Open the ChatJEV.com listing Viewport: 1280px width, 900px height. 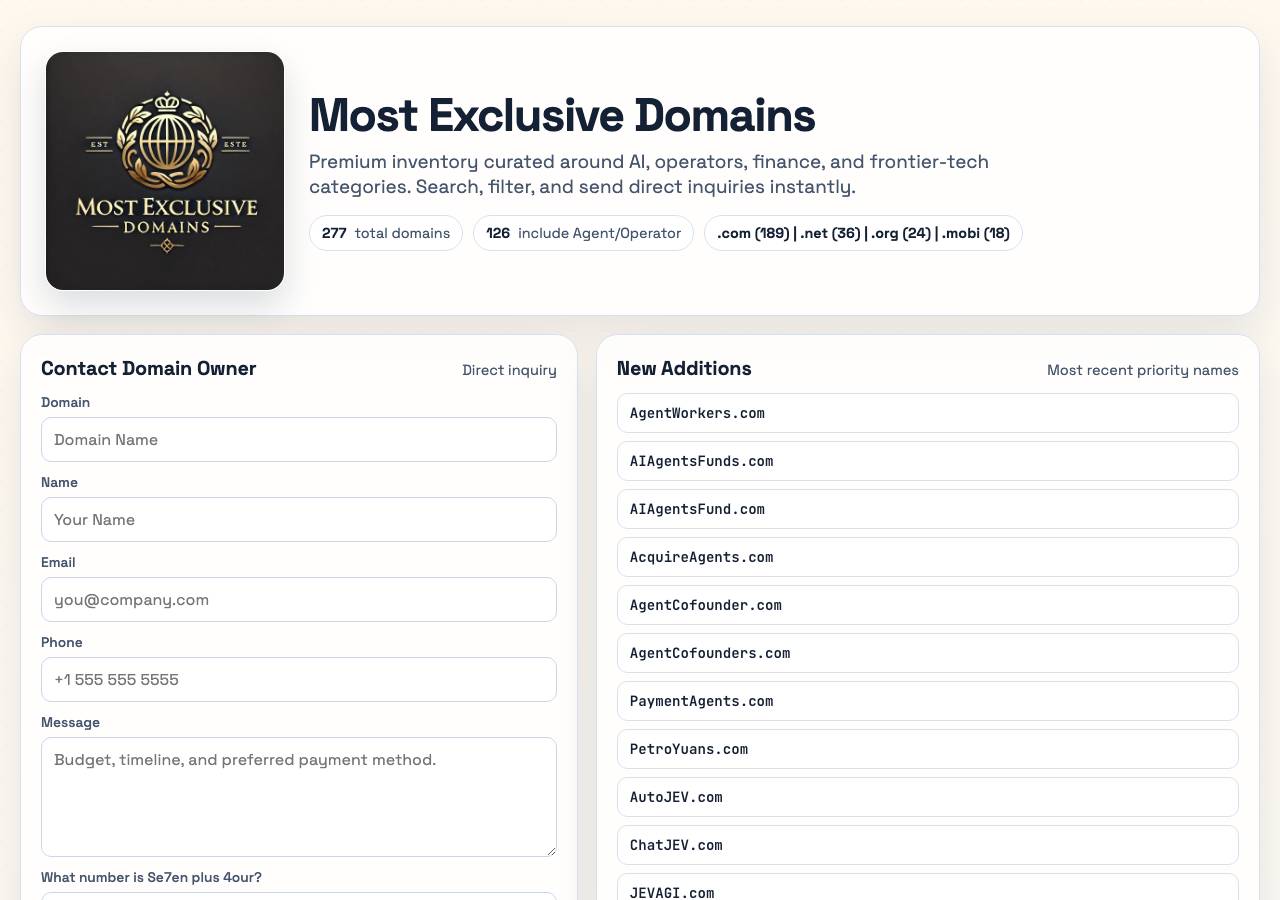click(x=928, y=845)
